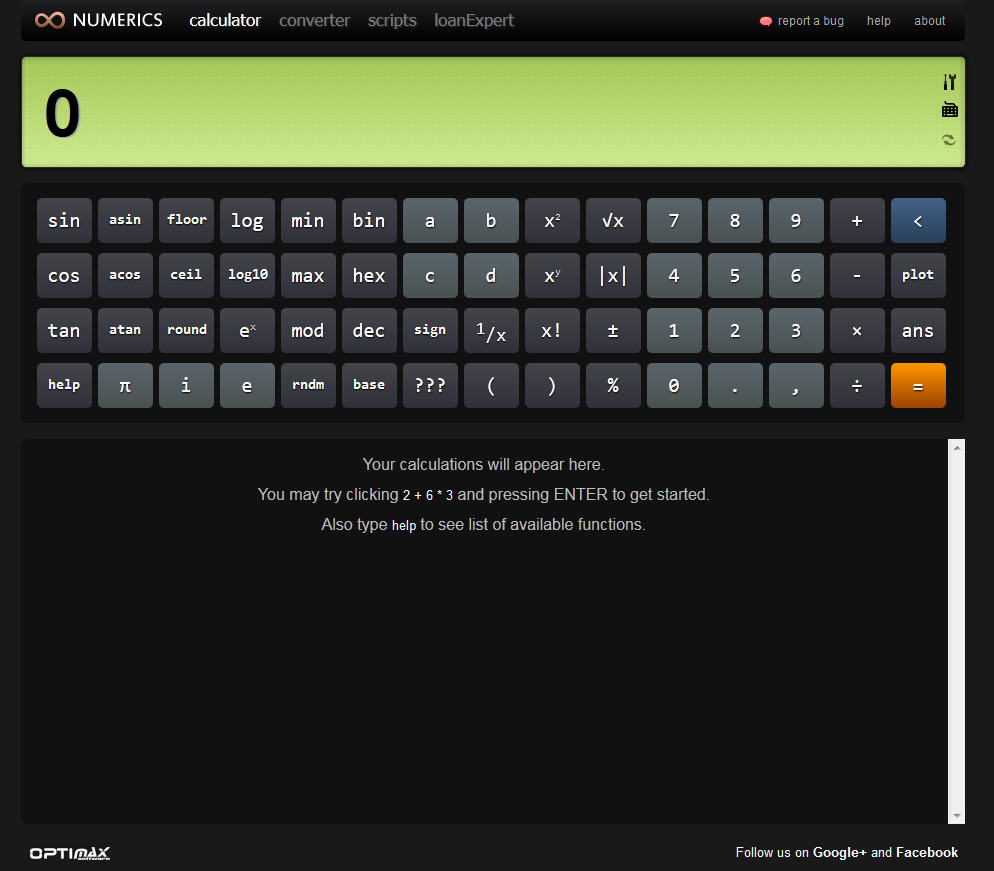This screenshot has height=871, width=994.
Task: Select the plot key
Action: 918,275
